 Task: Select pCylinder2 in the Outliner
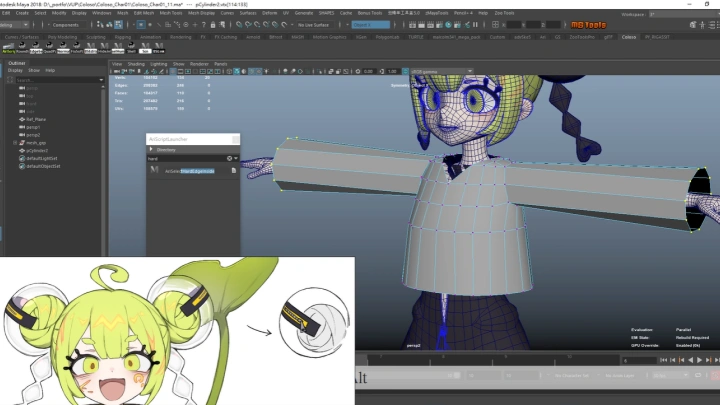coord(36,151)
